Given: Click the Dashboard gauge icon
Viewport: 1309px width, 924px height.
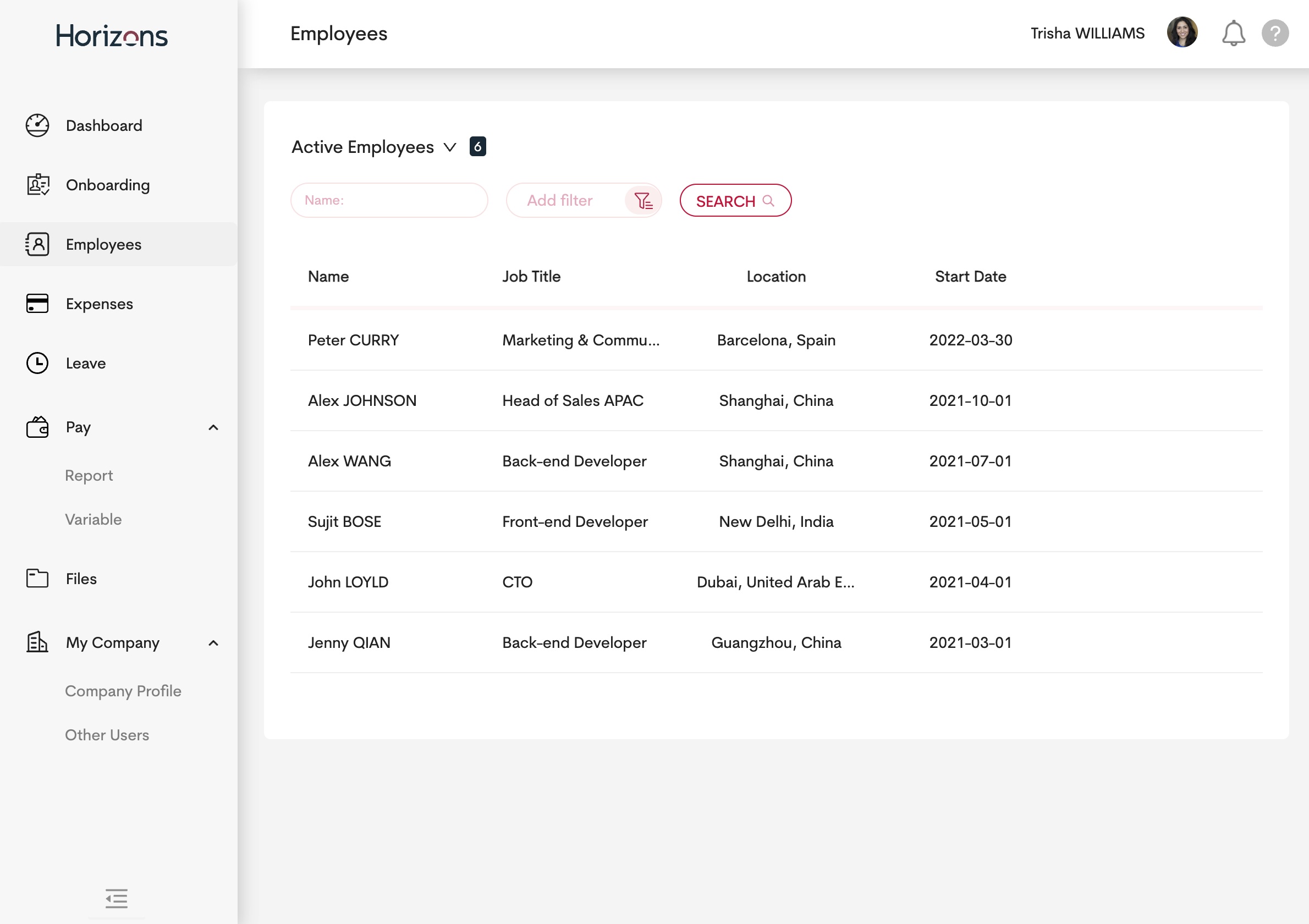Looking at the screenshot, I should point(37,125).
